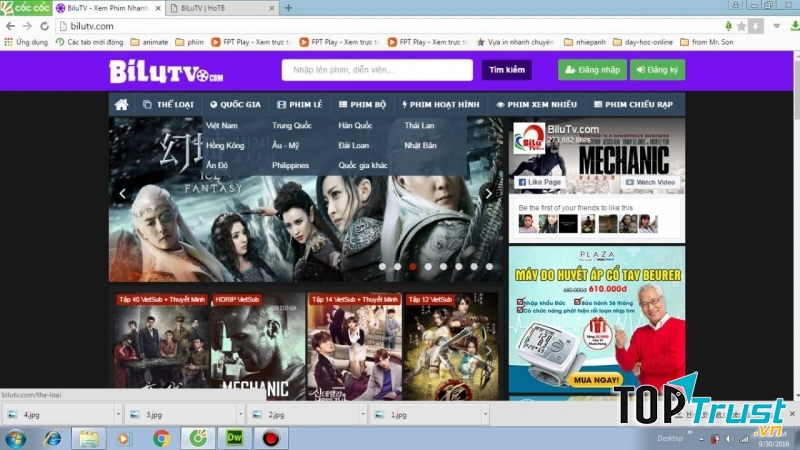Open dropdown arrow for 2.jpg download
This screenshot has width=800, height=450.
click(363, 414)
